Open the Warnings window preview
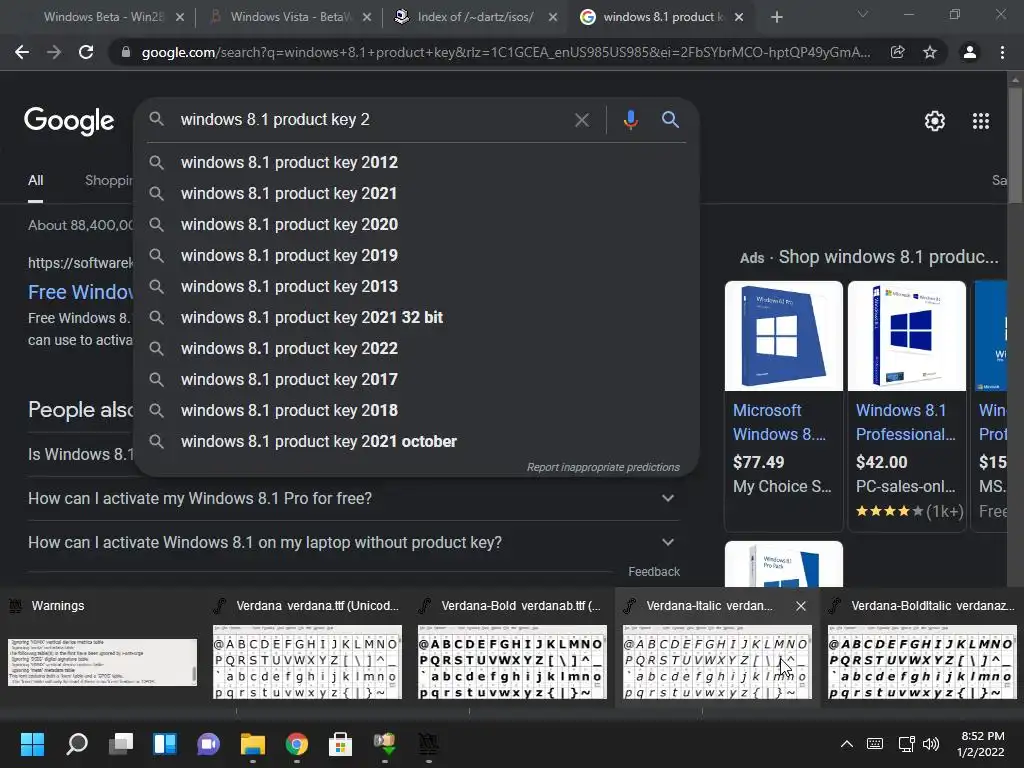1024x768 pixels. click(102, 647)
